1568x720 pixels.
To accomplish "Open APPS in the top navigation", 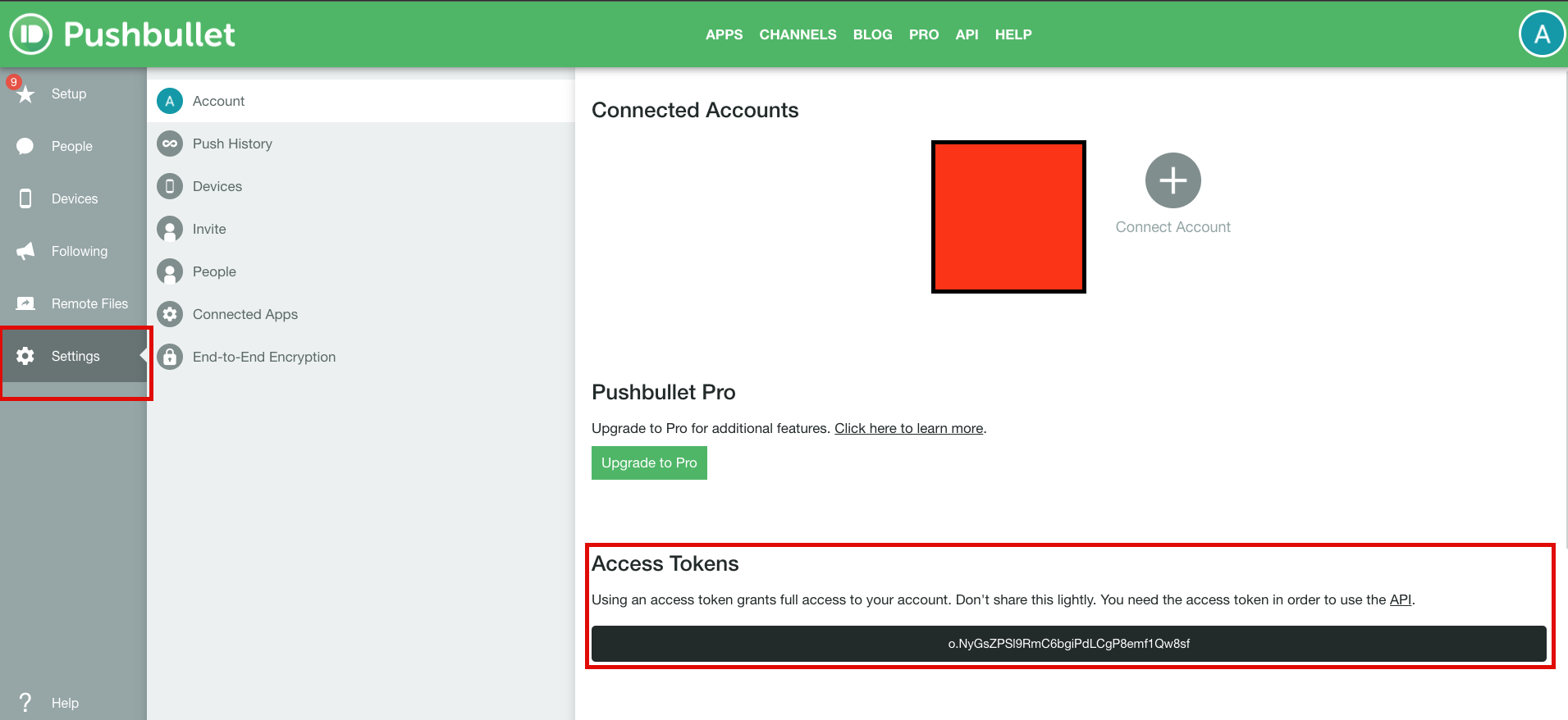I will pyautogui.click(x=724, y=34).
